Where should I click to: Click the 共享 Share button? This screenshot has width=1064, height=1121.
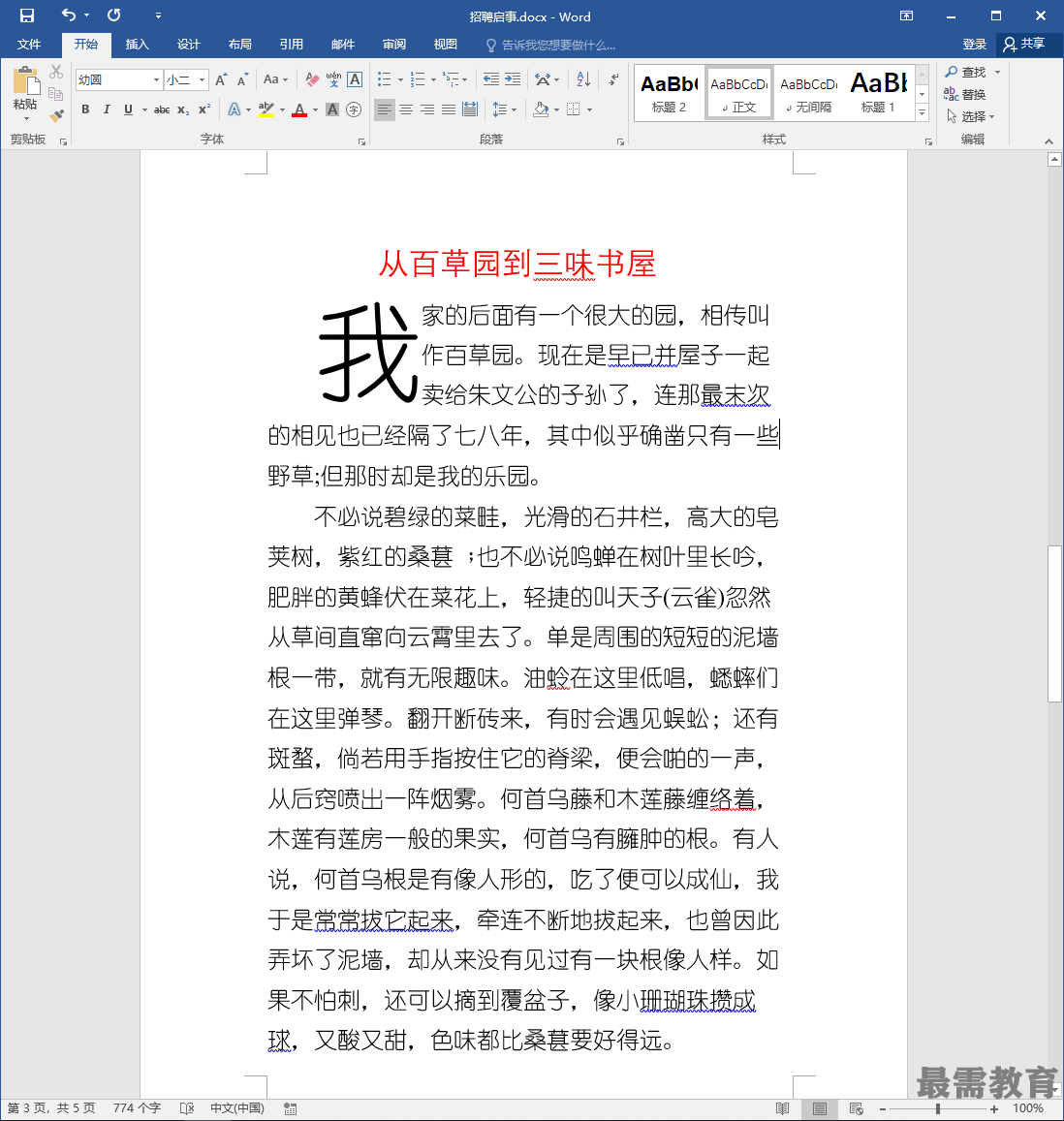1024,45
